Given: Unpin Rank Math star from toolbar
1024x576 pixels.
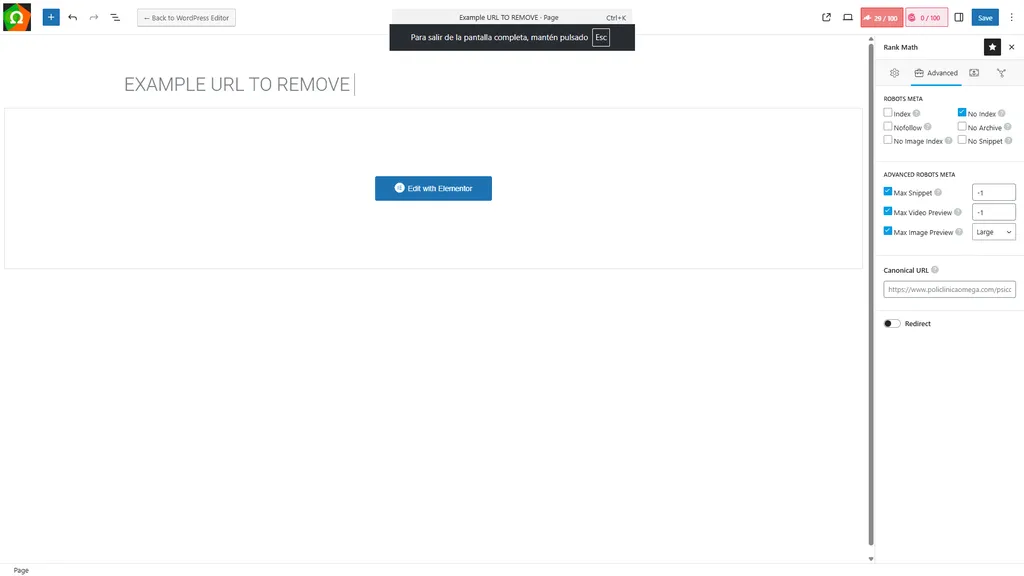Looking at the screenshot, I should pyautogui.click(x=992, y=47).
